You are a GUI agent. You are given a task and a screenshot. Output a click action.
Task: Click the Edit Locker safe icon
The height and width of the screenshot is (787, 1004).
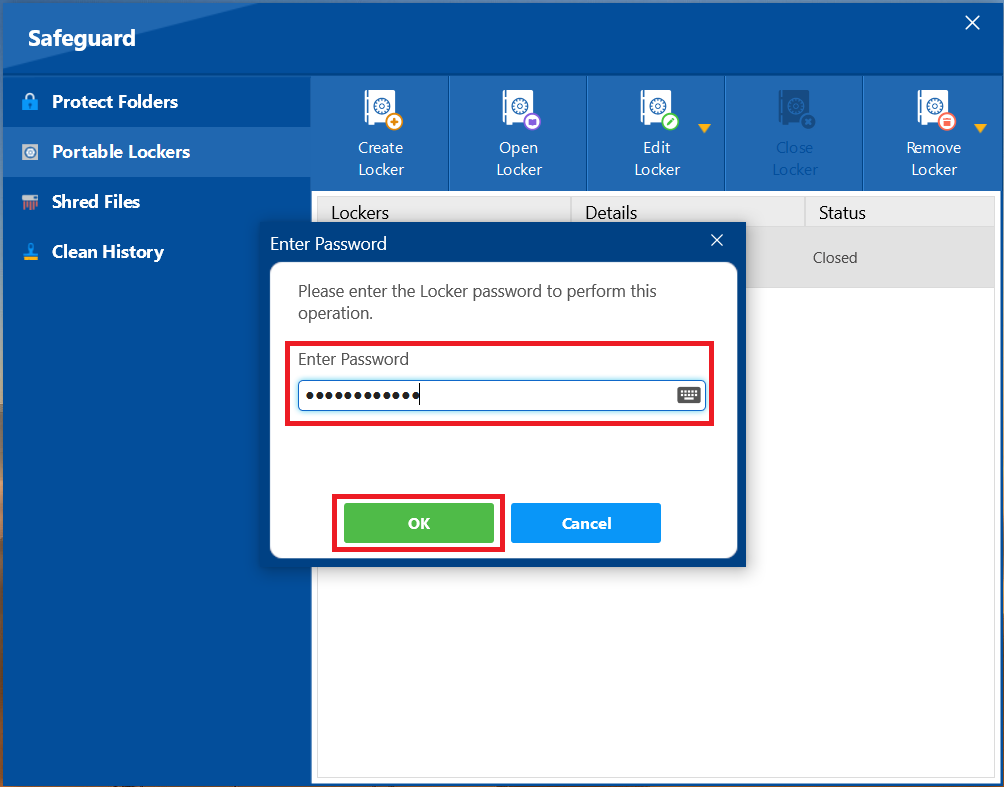pyautogui.click(x=658, y=110)
